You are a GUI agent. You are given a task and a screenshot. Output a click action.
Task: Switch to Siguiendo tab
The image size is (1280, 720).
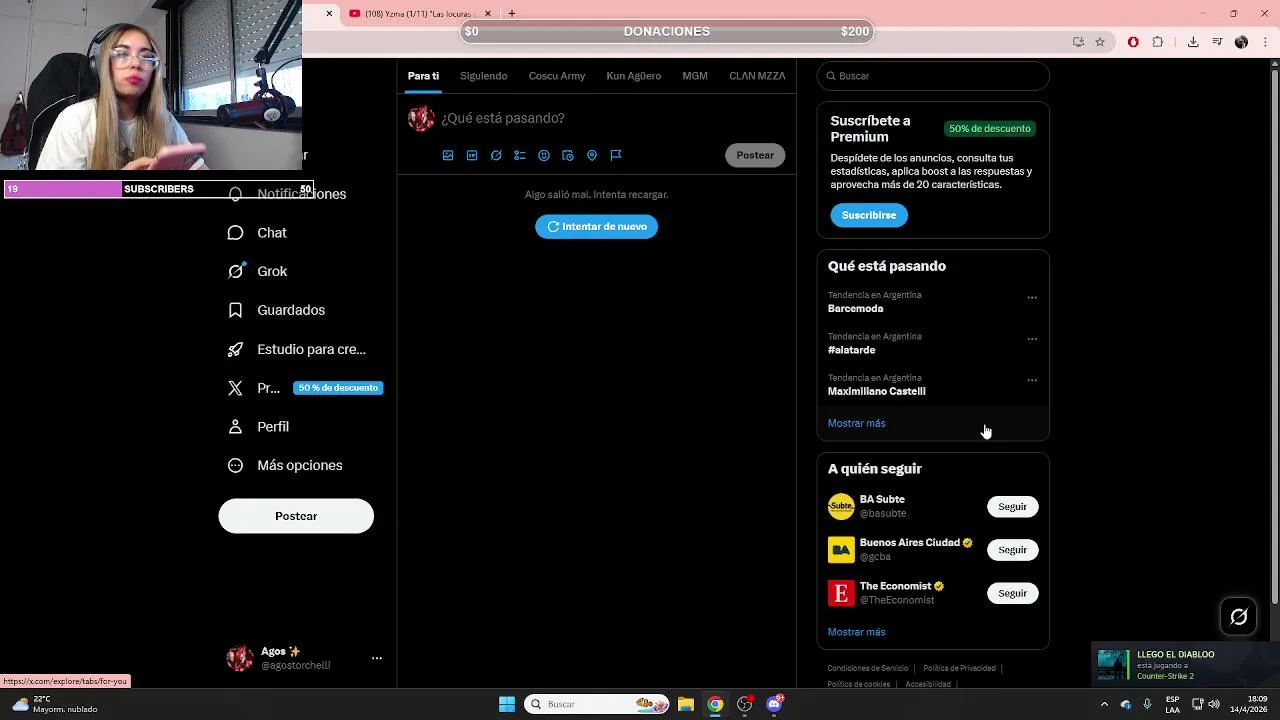[x=484, y=76]
